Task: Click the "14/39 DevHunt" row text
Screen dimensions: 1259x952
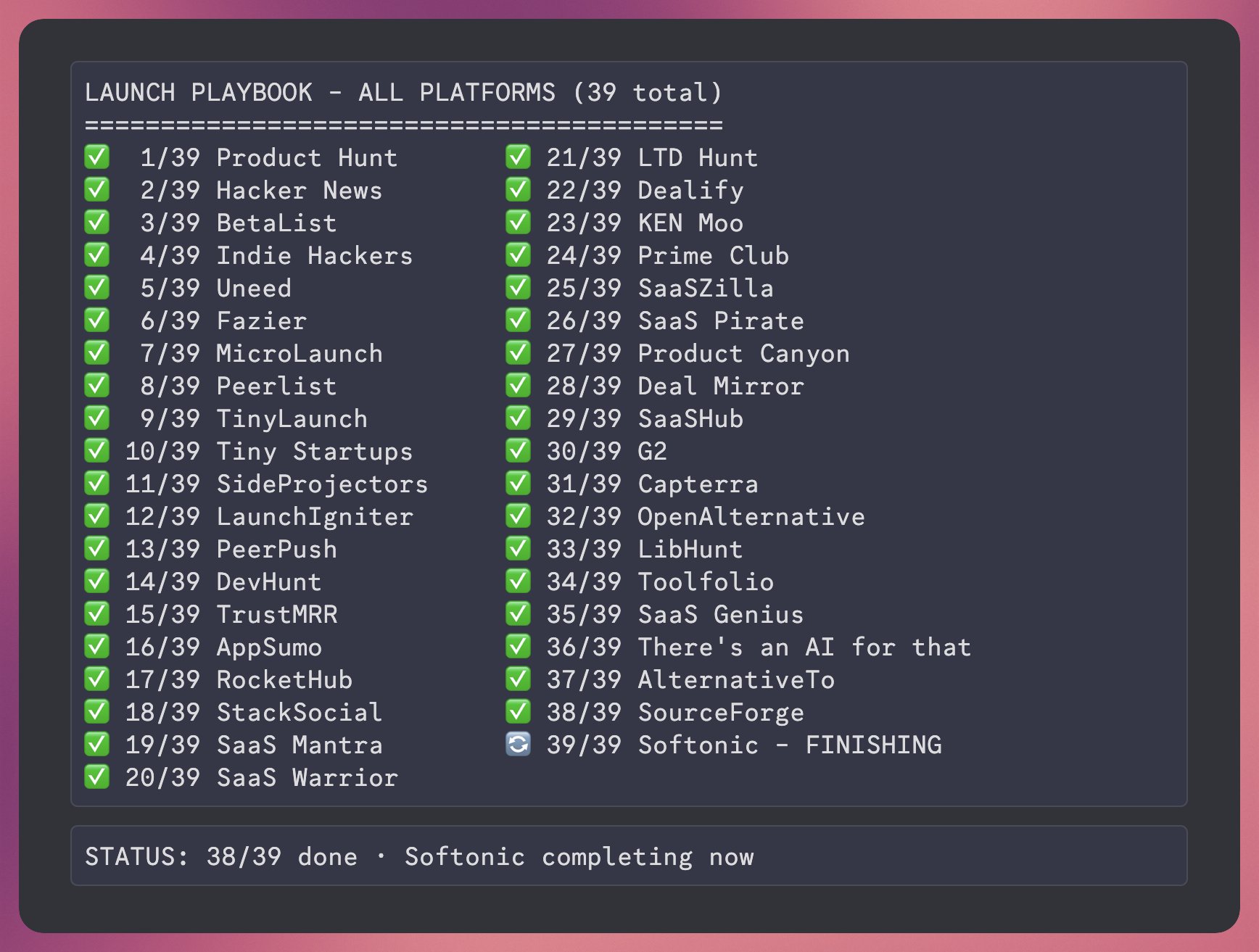Action: [223, 581]
